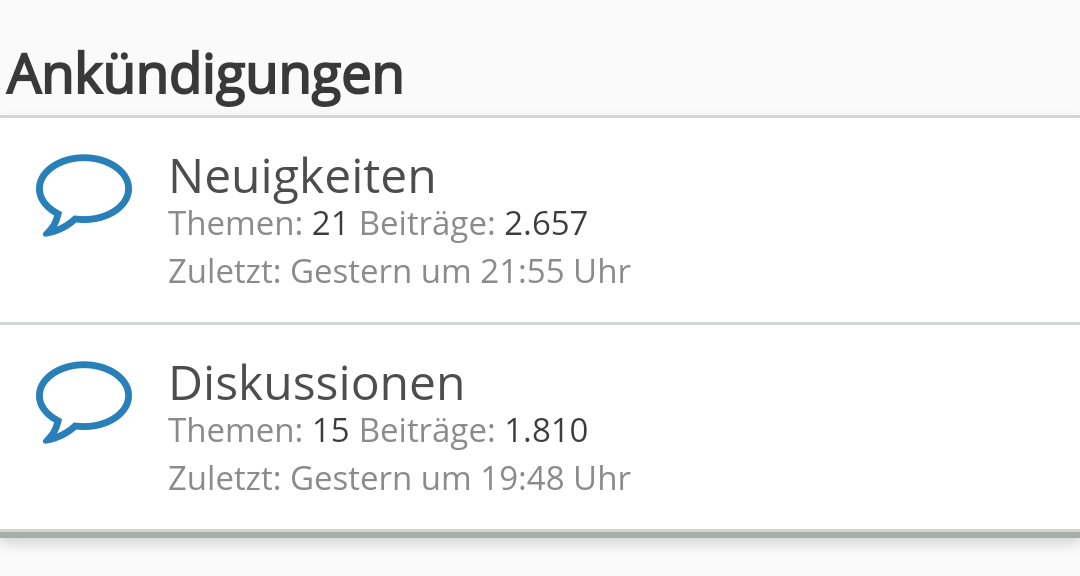
Task: Click the Neuigkeiten speech bubble icon
Action: [83, 195]
